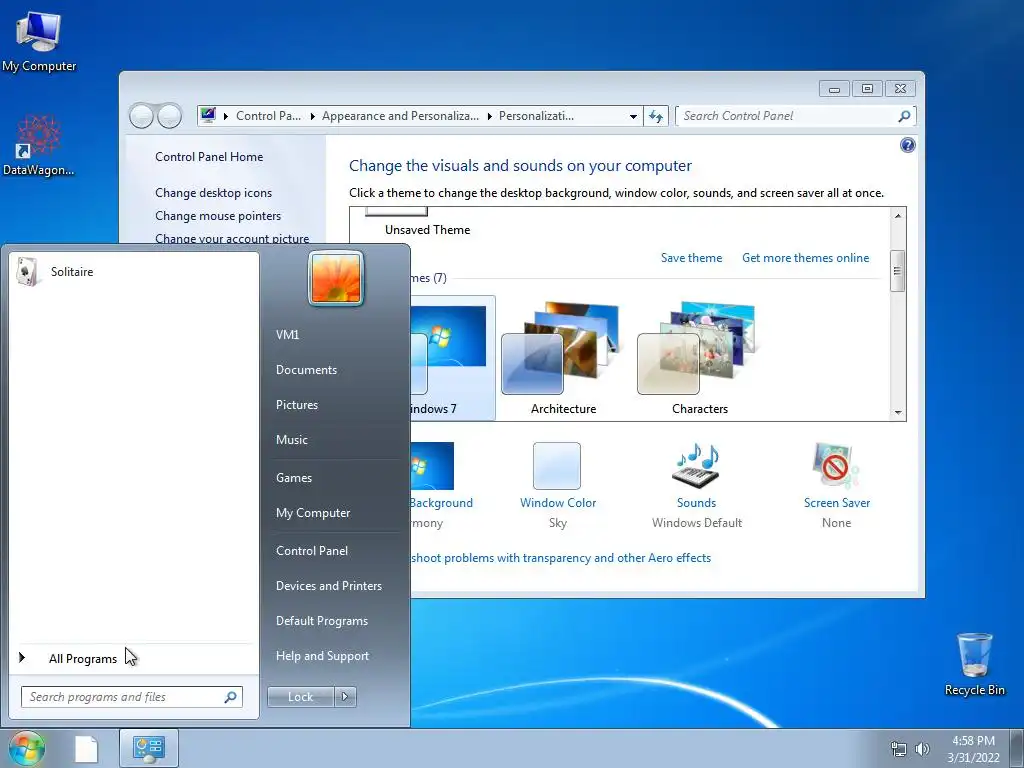Open Documents from Start menu
This screenshot has width=1024, height=768.
[x=306, y=370]
